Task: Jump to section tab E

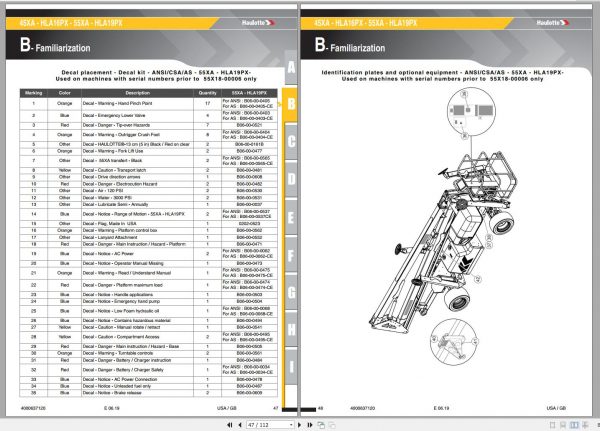Action: [x=291, y=217]
